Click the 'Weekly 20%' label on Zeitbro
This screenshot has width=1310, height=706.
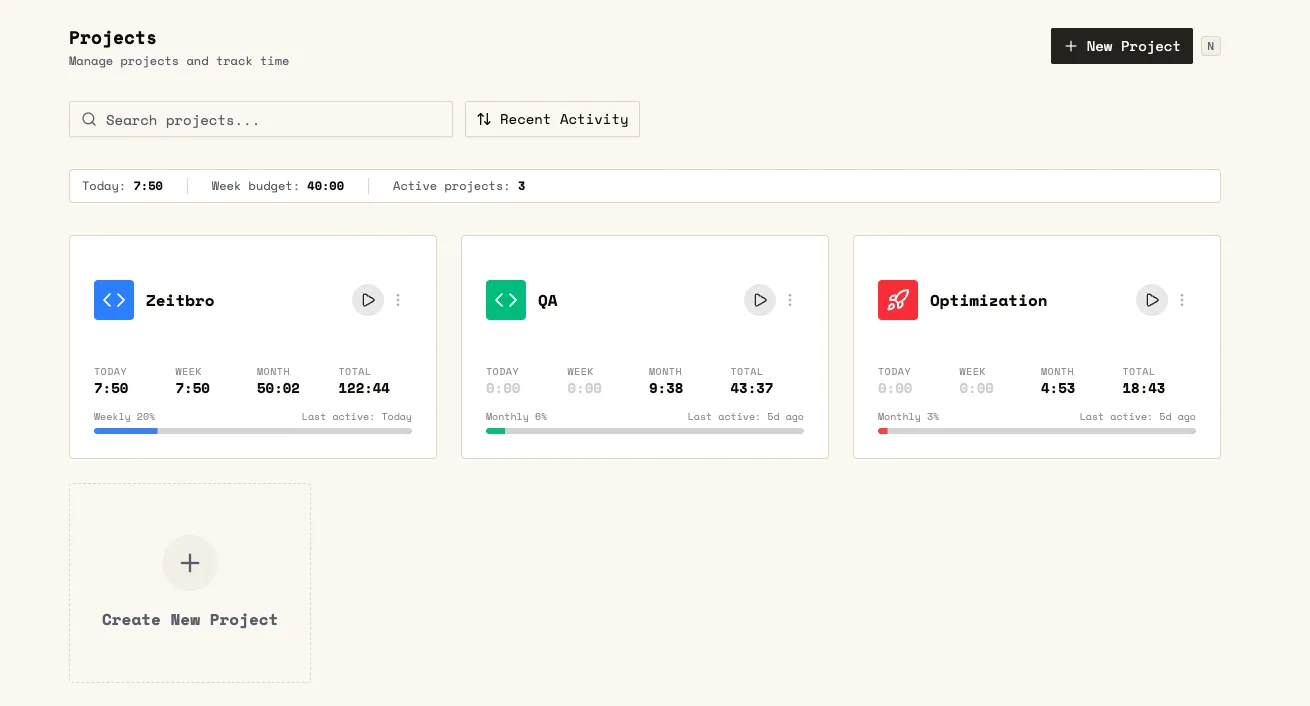click(x=125, y=417)
